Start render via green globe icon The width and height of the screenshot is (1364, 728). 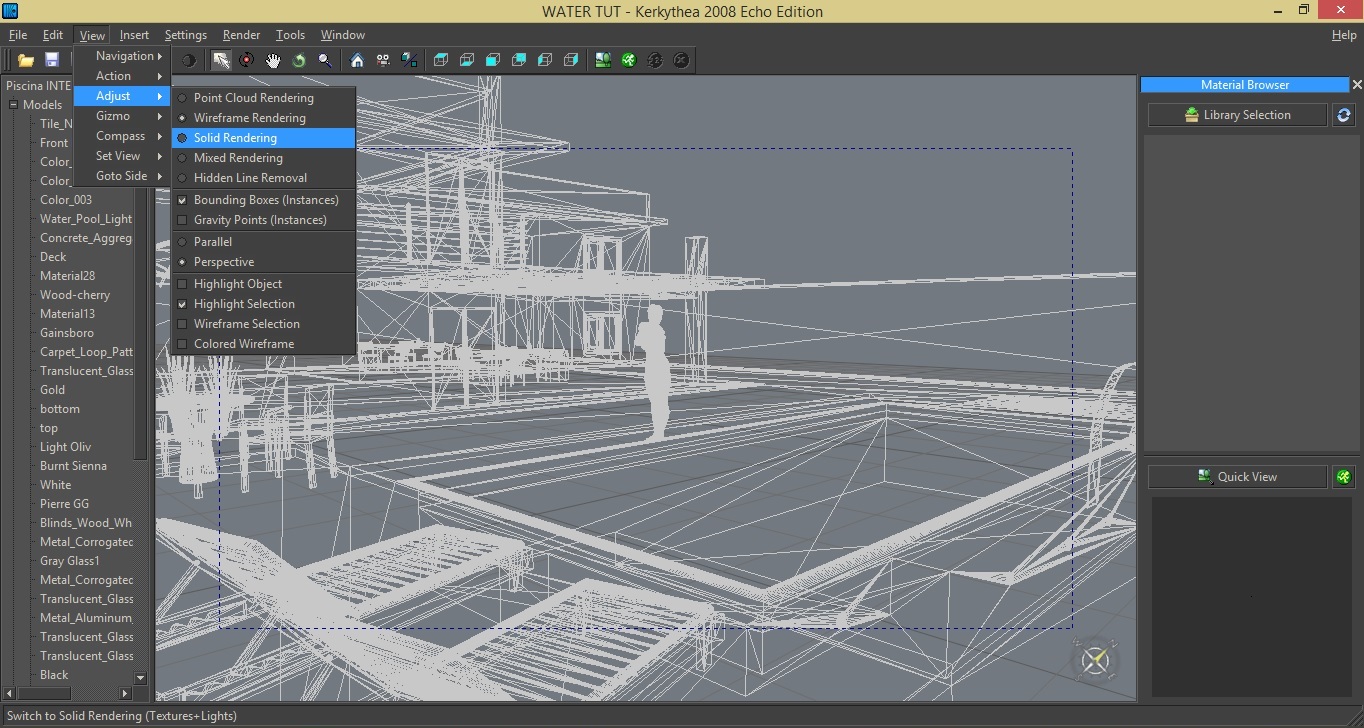click(x=629, y=60)
